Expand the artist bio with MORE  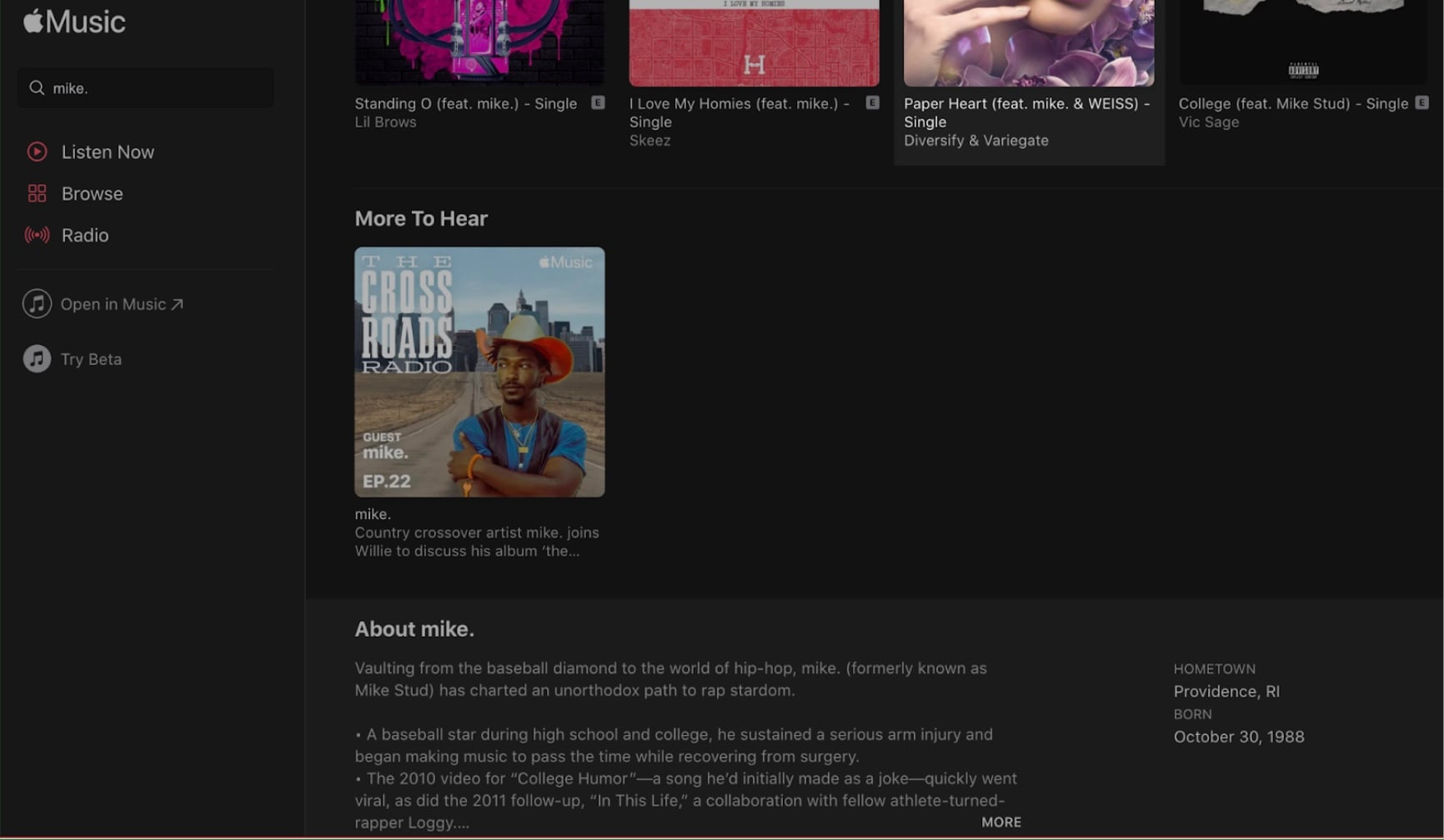[x=1000, y=822]
